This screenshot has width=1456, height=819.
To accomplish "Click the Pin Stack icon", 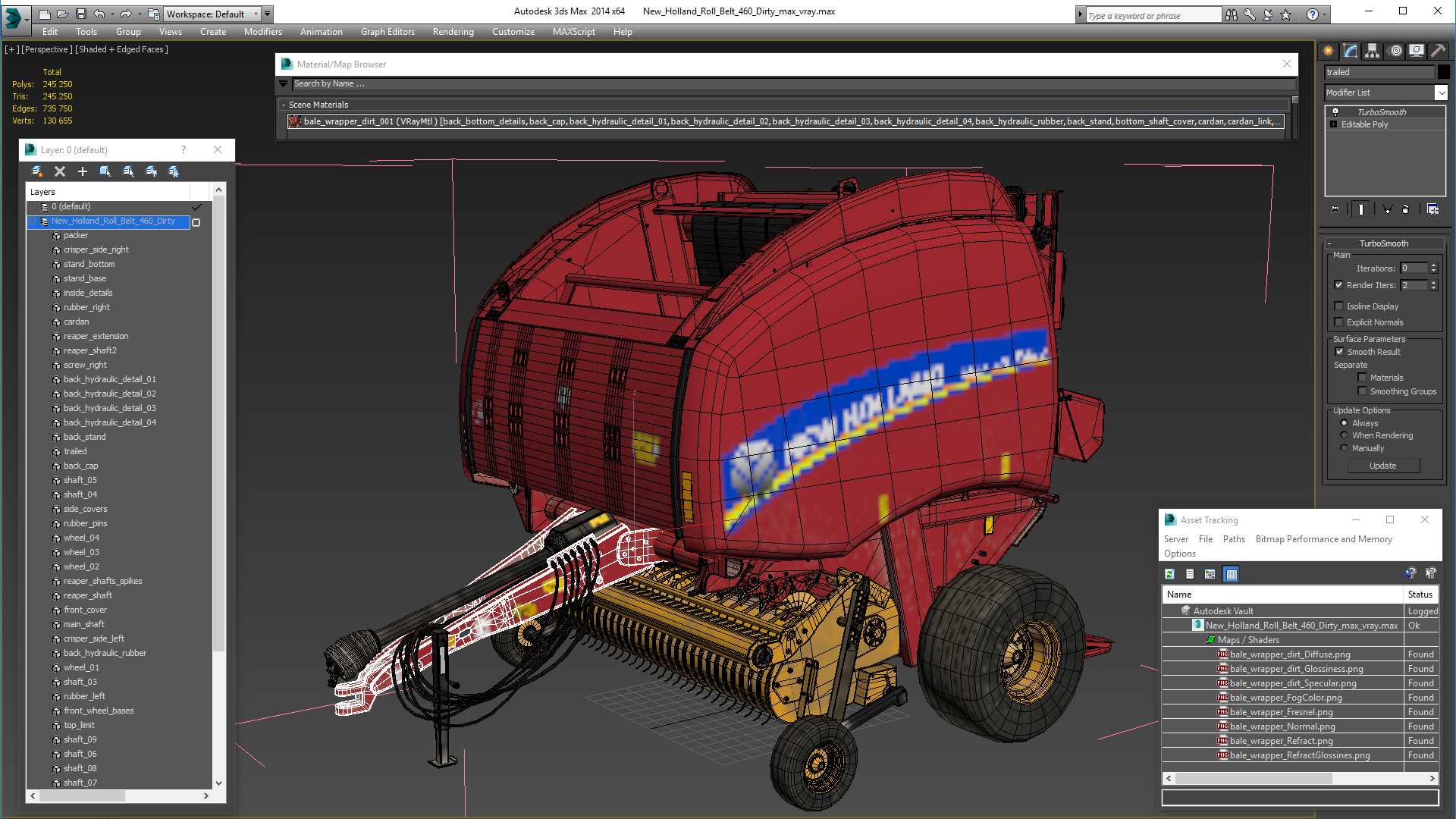I will click(x=1335, y=209).
